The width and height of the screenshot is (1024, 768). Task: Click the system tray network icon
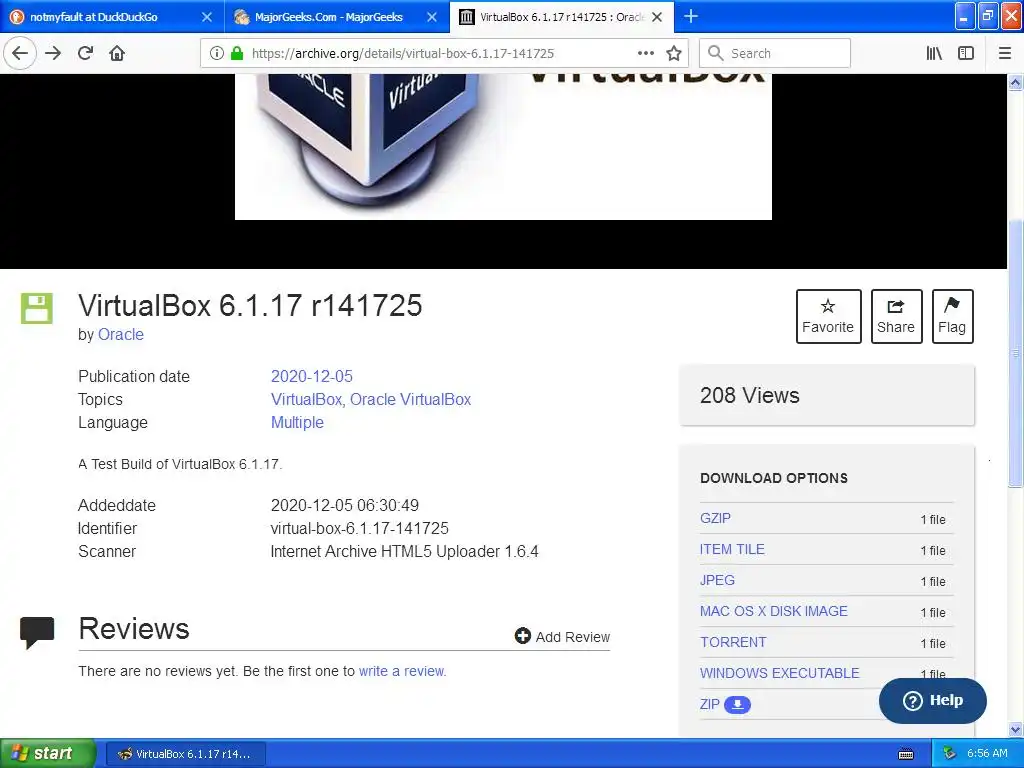(x=950, y=754)
